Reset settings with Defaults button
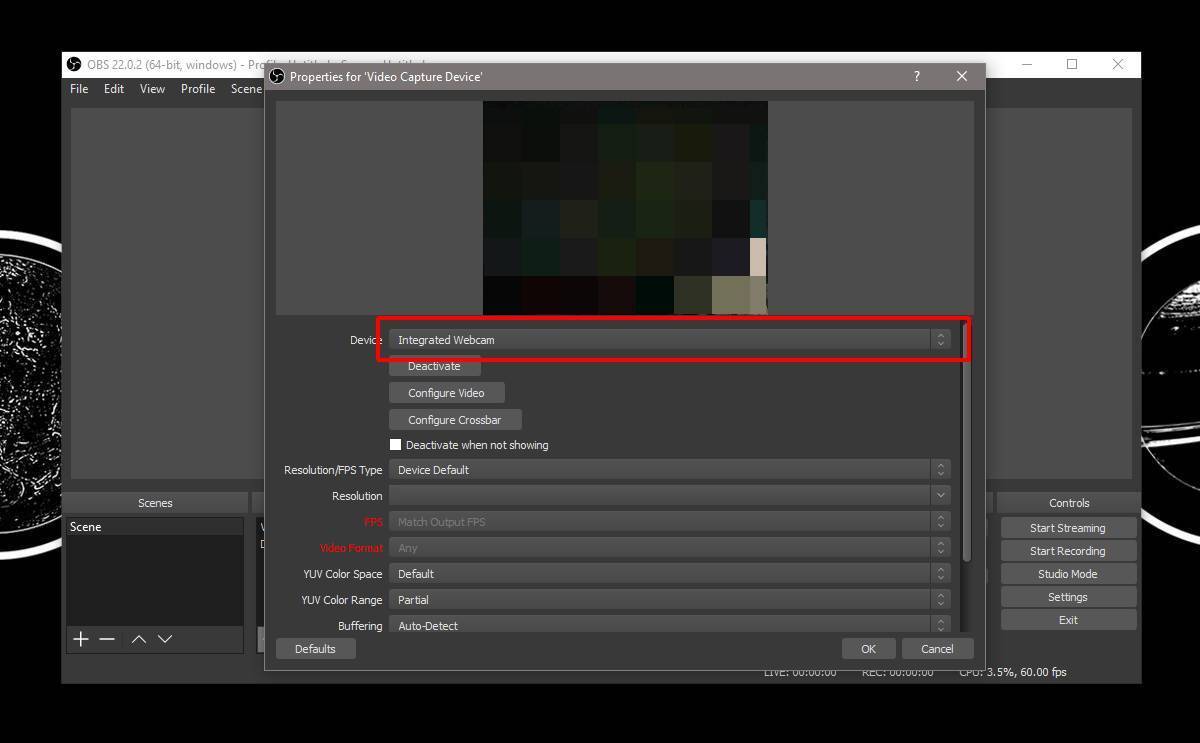 [x=315, y=649]
